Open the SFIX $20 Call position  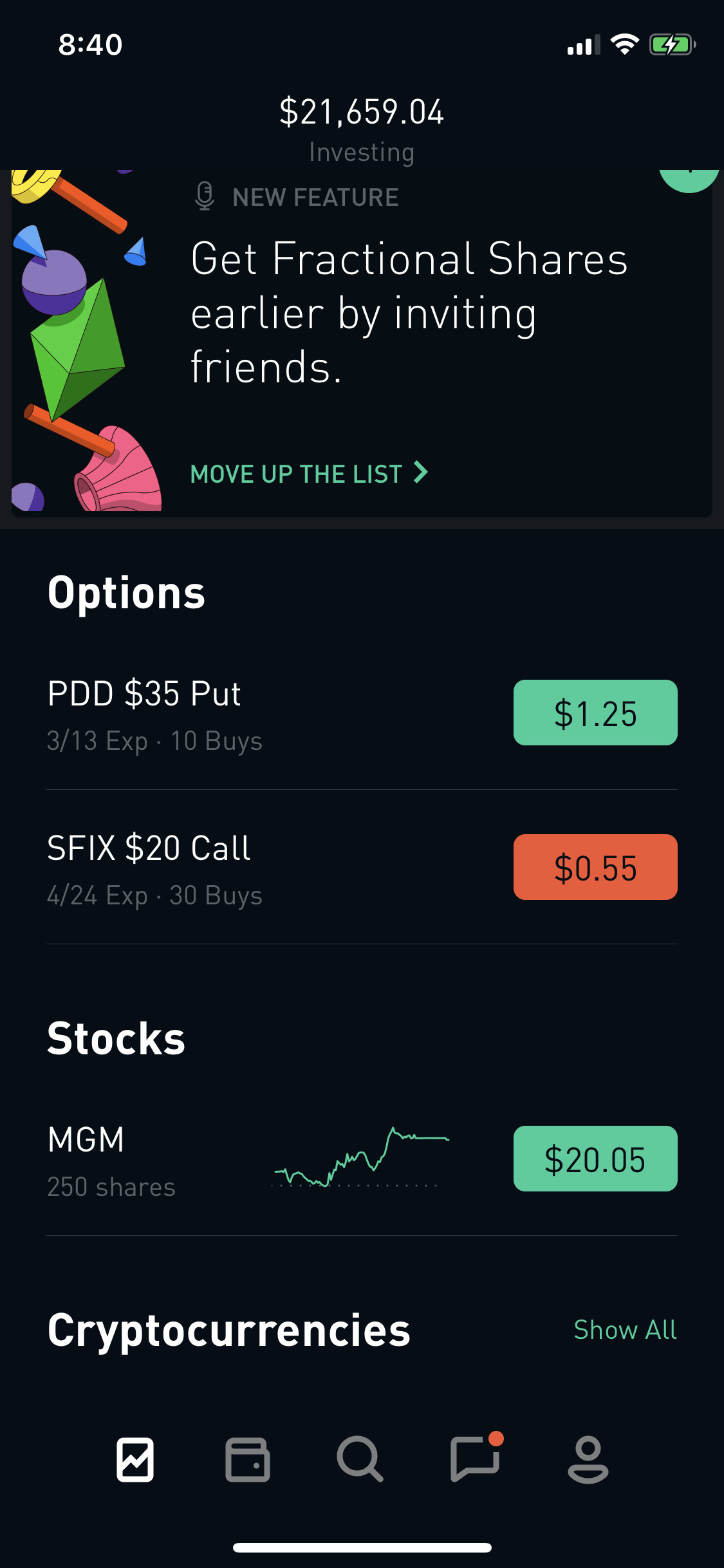coord(154,869)
